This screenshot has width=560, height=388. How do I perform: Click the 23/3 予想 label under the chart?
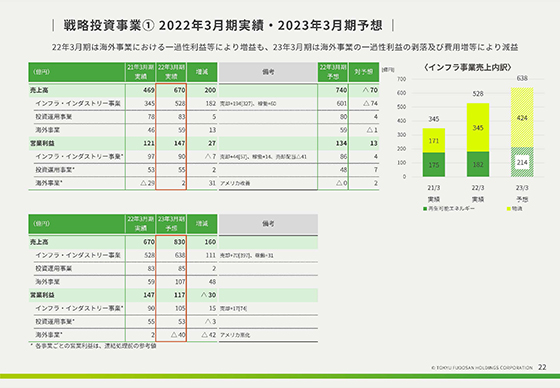point(522,193)
